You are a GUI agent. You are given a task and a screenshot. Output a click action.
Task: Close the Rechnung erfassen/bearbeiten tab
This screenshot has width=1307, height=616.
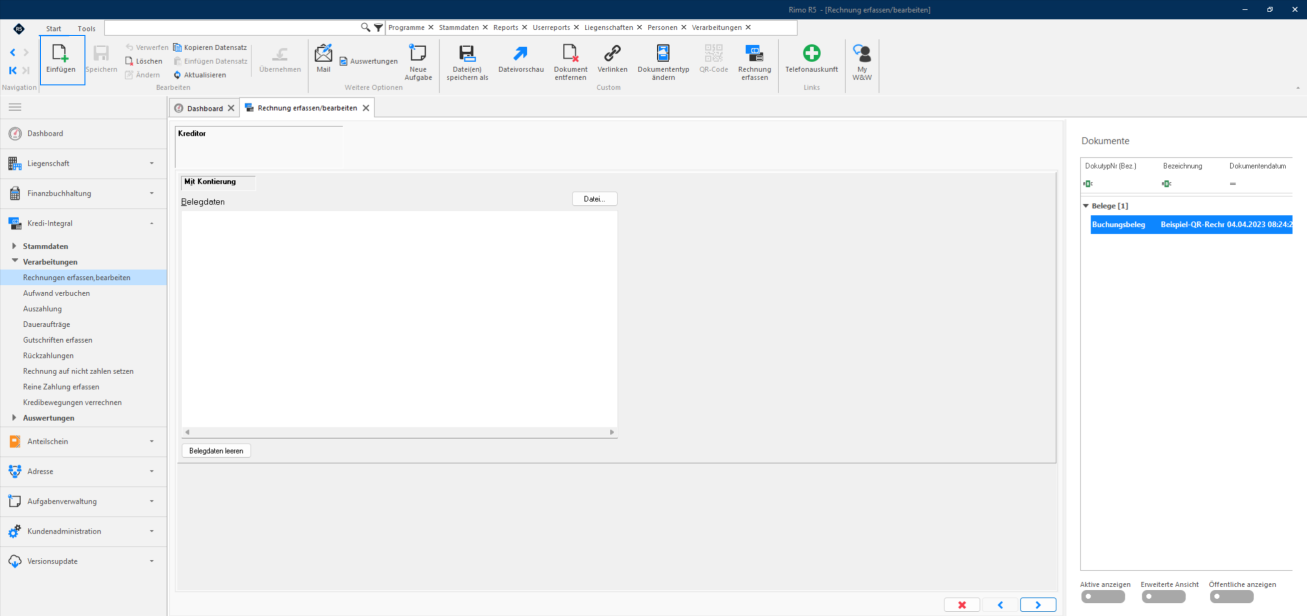[x=366, y=108]
